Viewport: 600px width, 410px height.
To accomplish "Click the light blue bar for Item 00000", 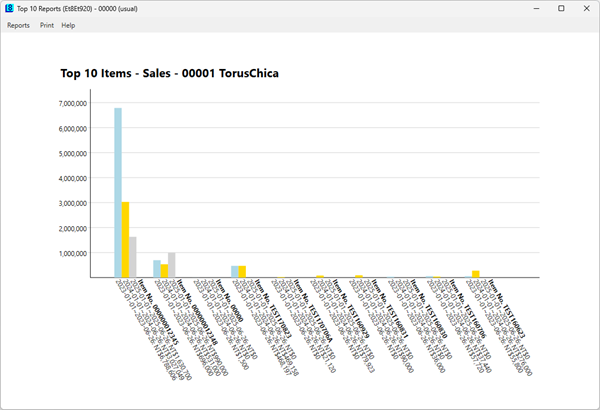I will pos(235,271).
